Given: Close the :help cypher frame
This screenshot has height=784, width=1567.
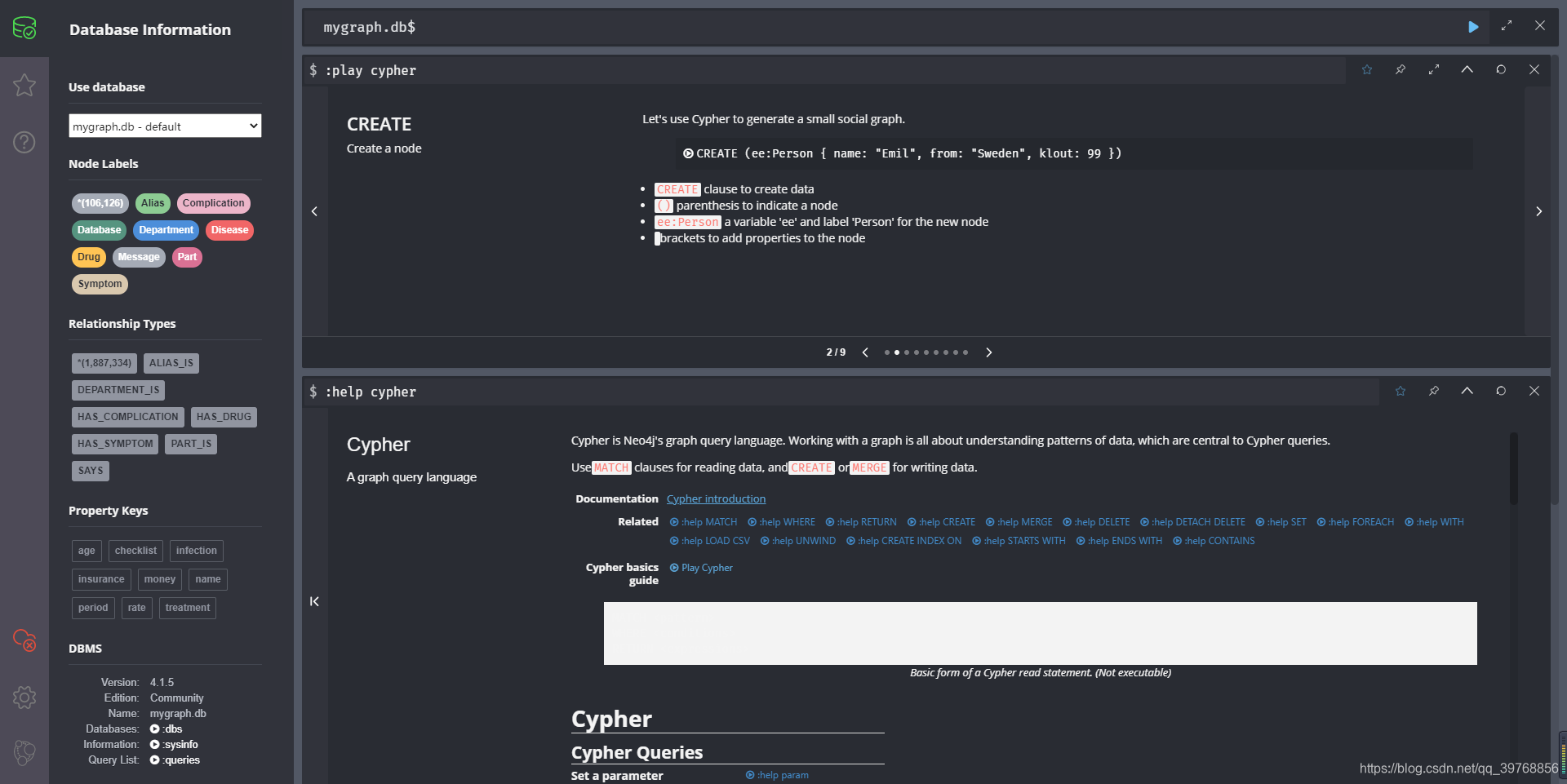Looking at the screenshot, I should 1534,391.
